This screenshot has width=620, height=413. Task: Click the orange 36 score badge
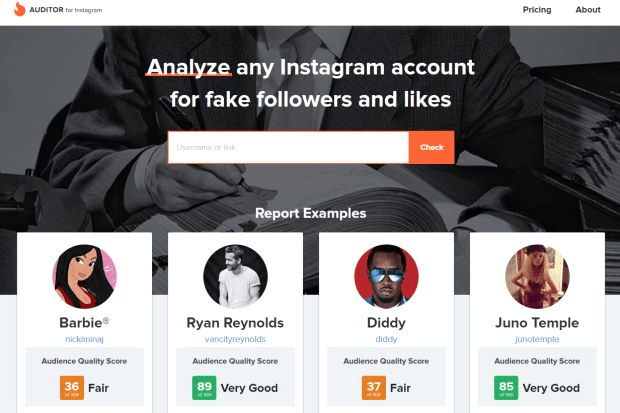(71, 388)
